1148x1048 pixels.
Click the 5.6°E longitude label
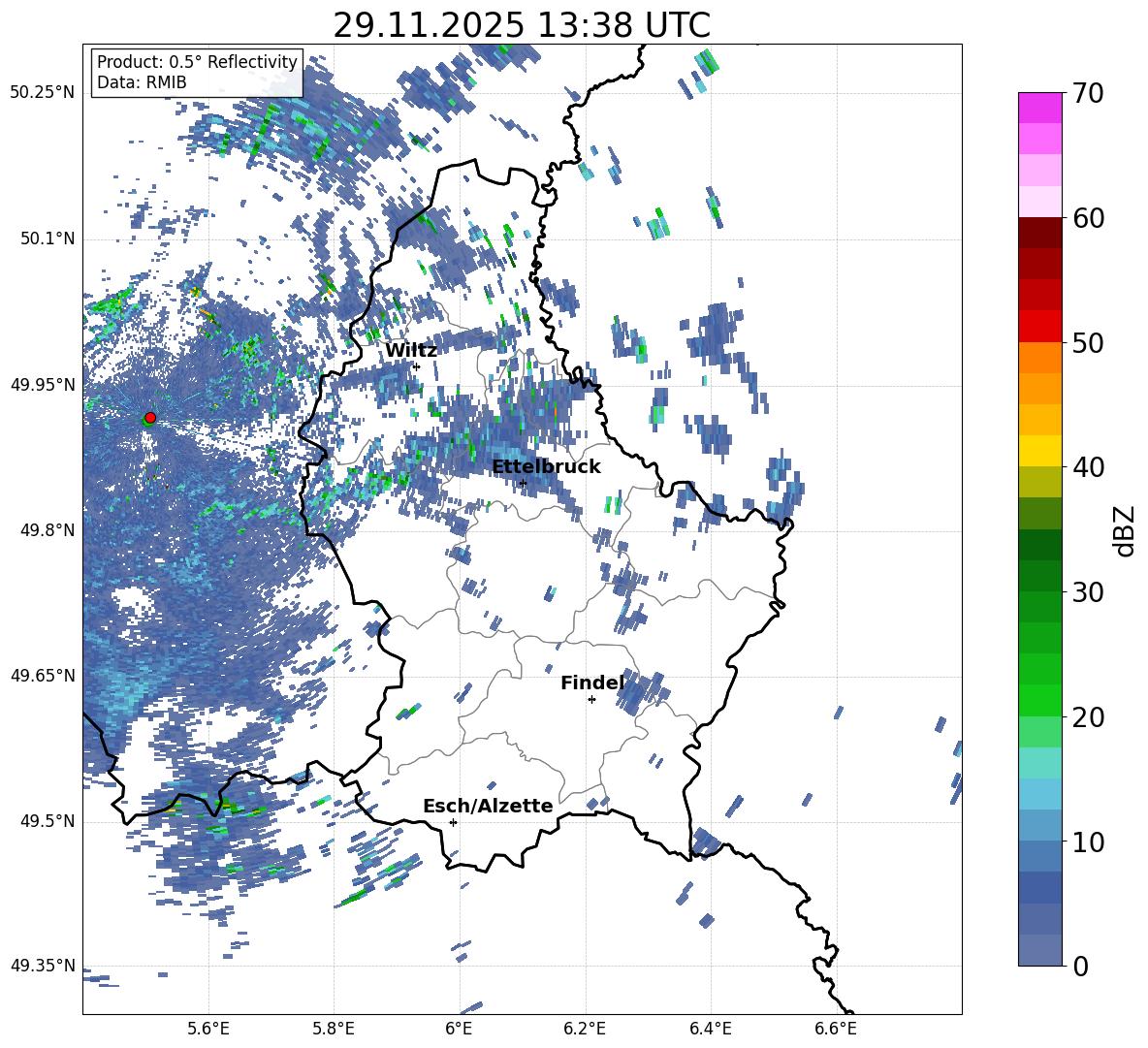pos(208,1029)
